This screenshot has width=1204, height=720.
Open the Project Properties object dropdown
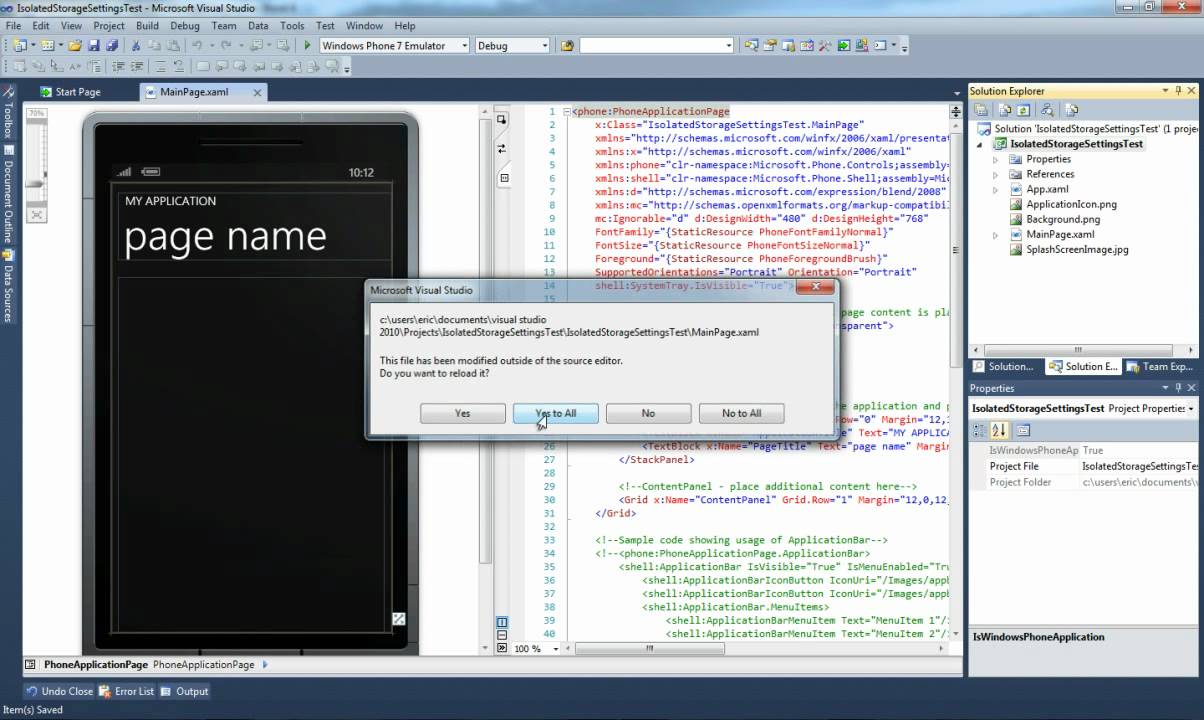[x=1191, y=408]
